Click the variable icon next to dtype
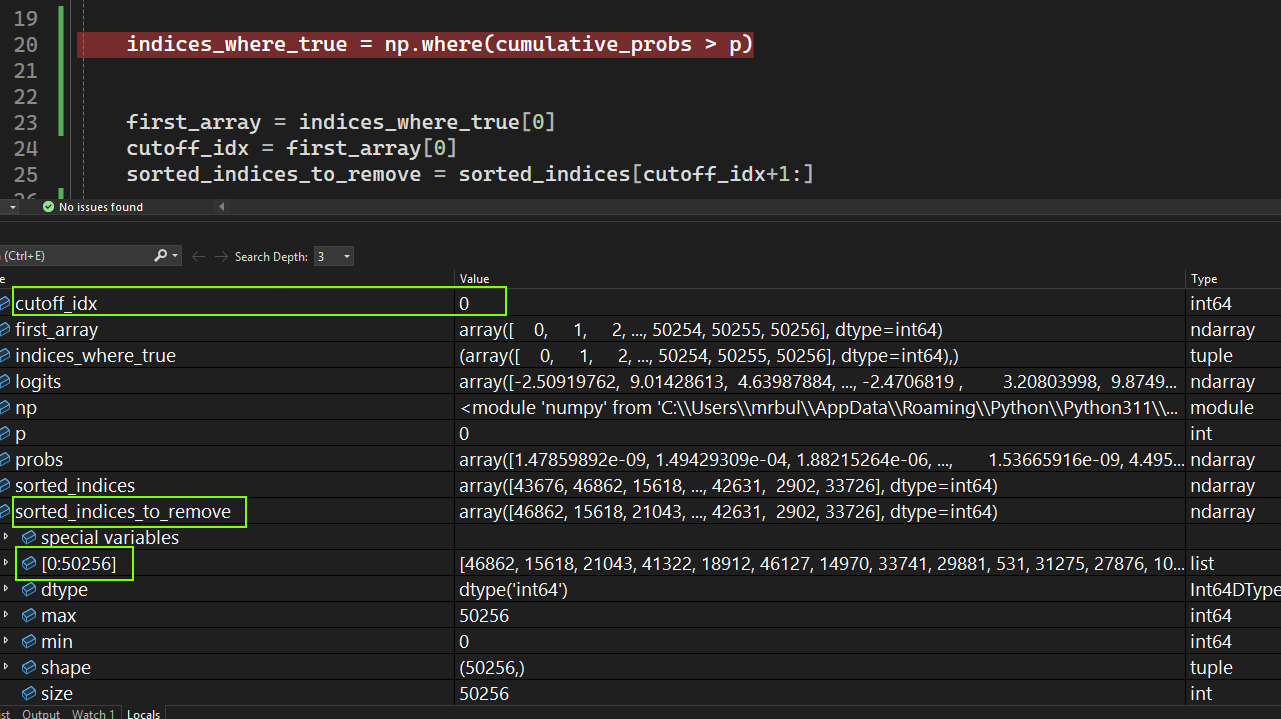This screenshot has width=1281, height=719. [x=28, y=590]
